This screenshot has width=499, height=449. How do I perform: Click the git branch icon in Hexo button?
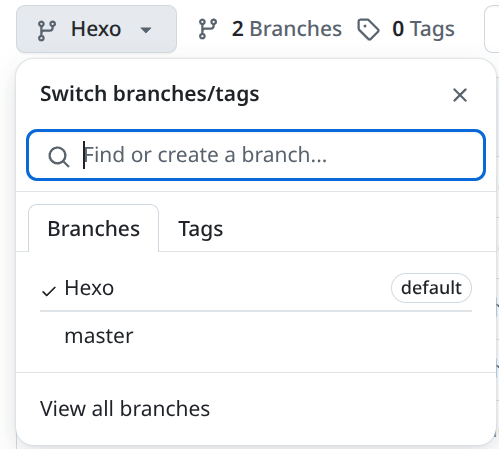coord(47,30)
